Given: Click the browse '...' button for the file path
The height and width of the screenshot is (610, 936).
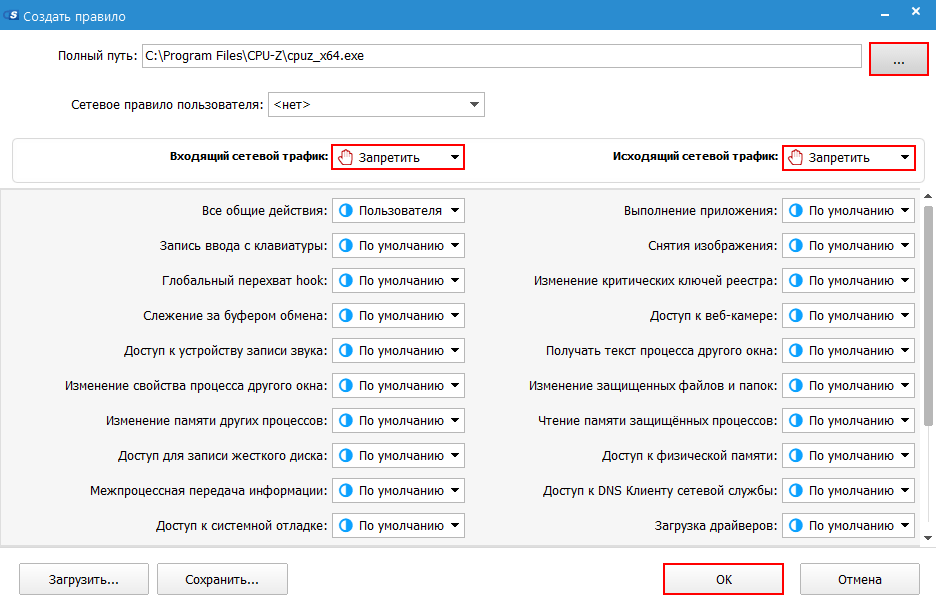Looking at the screenshot, I should click(898, 59).
